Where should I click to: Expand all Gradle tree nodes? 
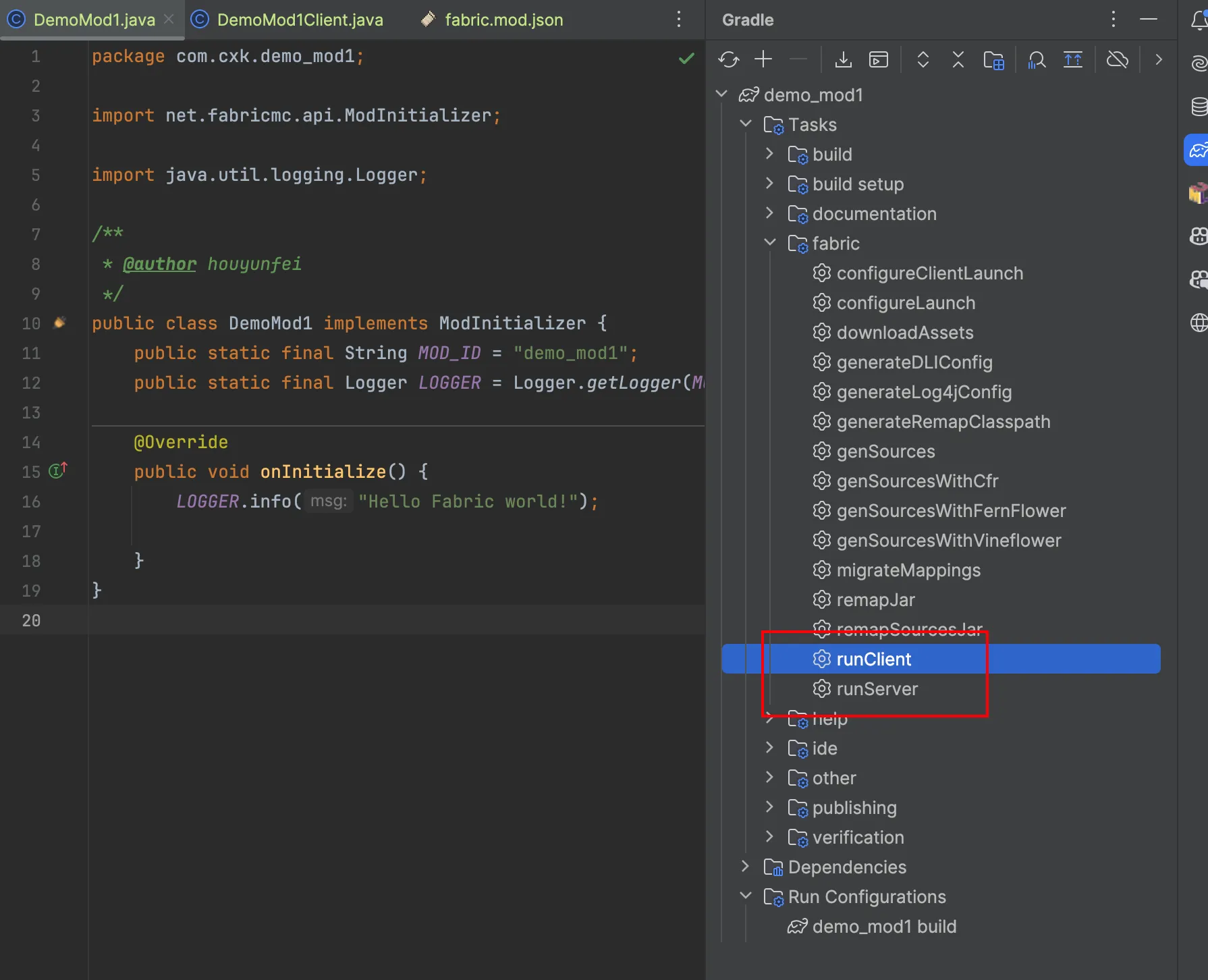923,60
